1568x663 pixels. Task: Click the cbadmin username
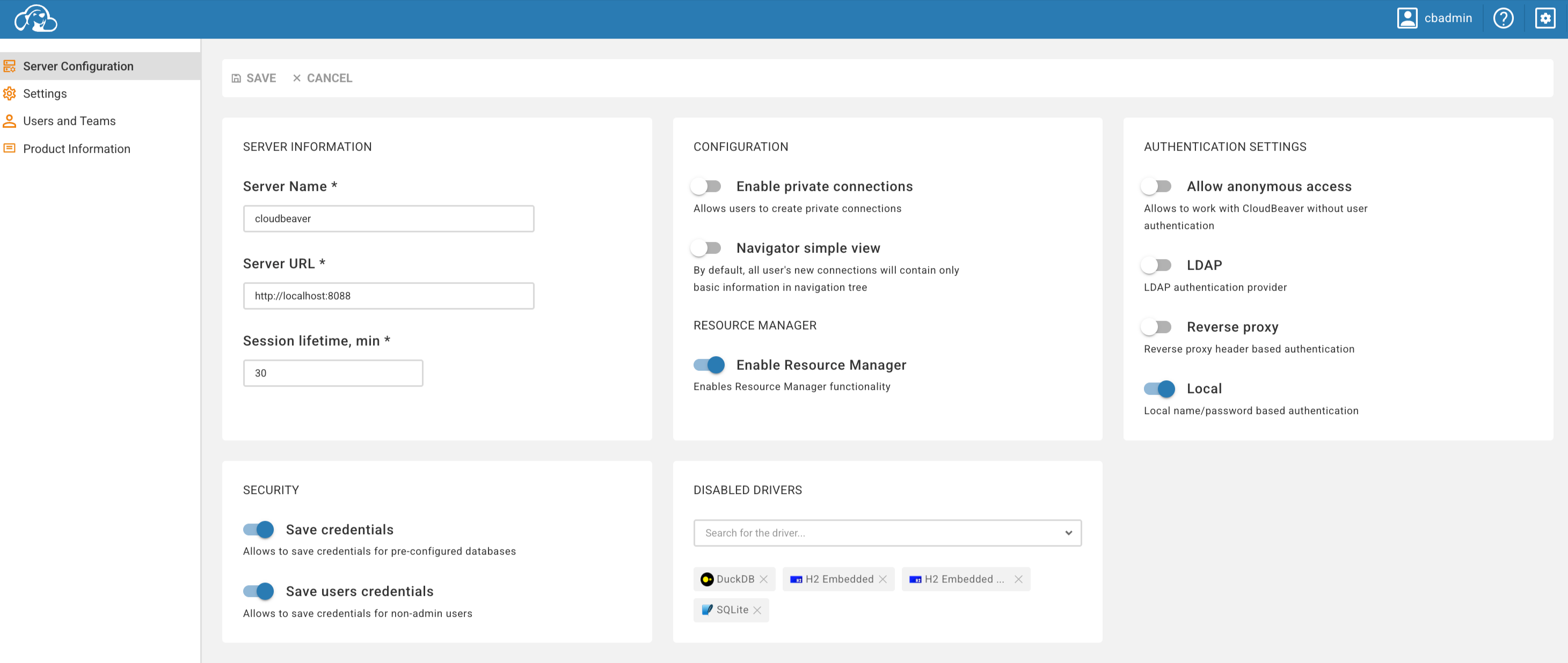pos(1448,18)
